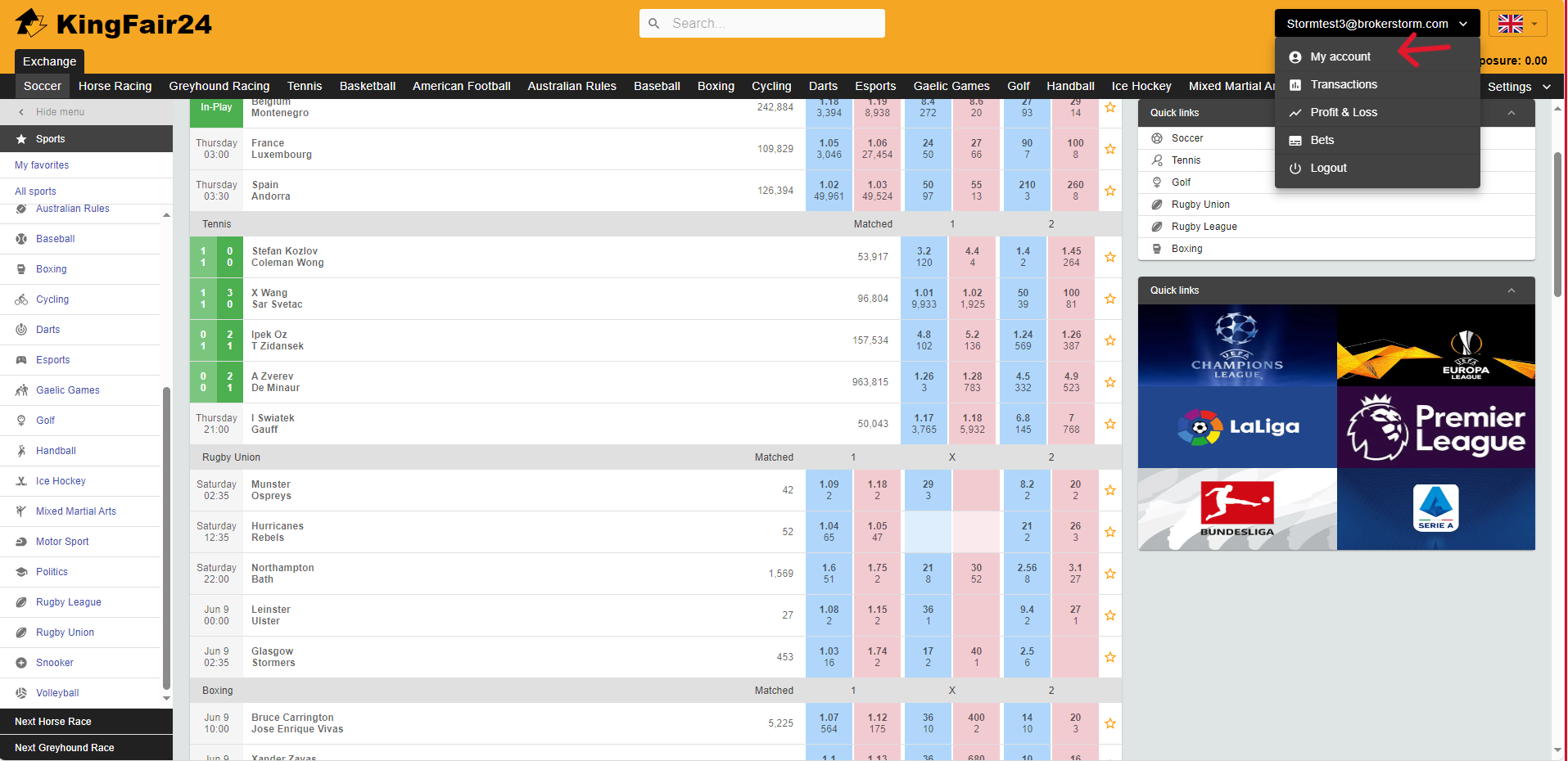Click the Rugby League sidebar icon
Image resolution: width=1568 pixels, height=761 pixels.
tap(21, 602)
